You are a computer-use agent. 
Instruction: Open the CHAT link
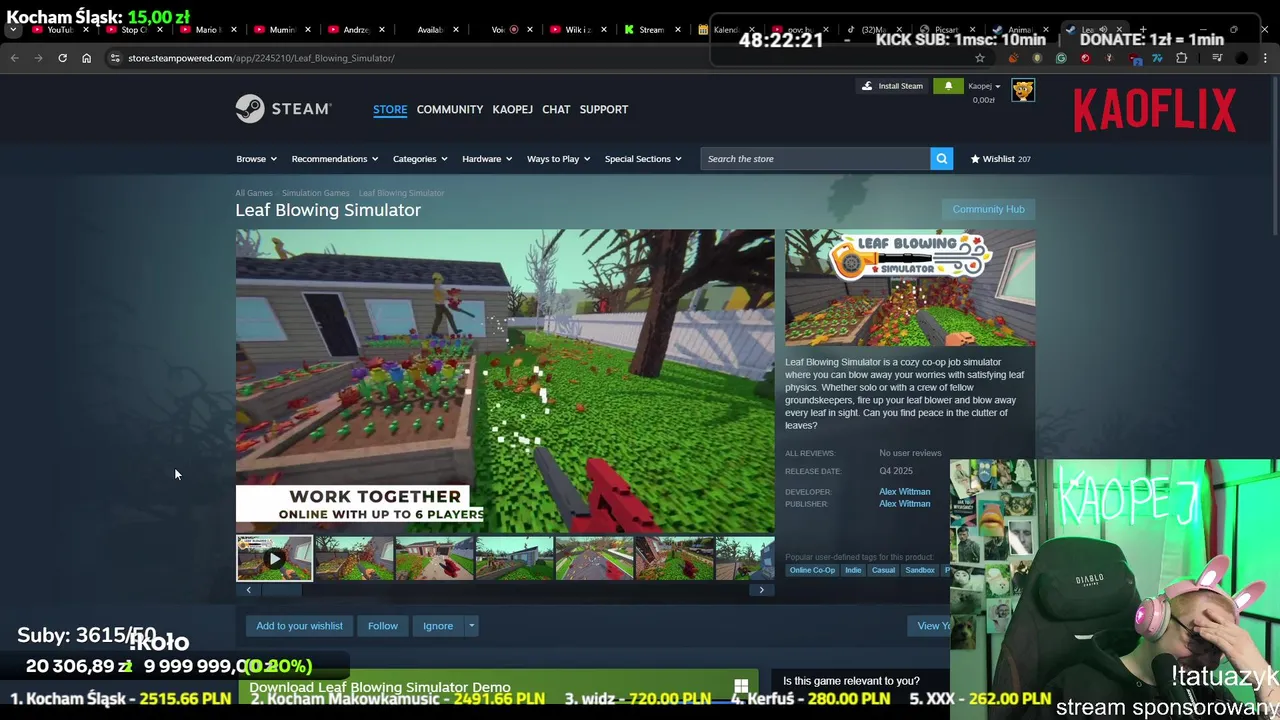[x=556, y=109]
